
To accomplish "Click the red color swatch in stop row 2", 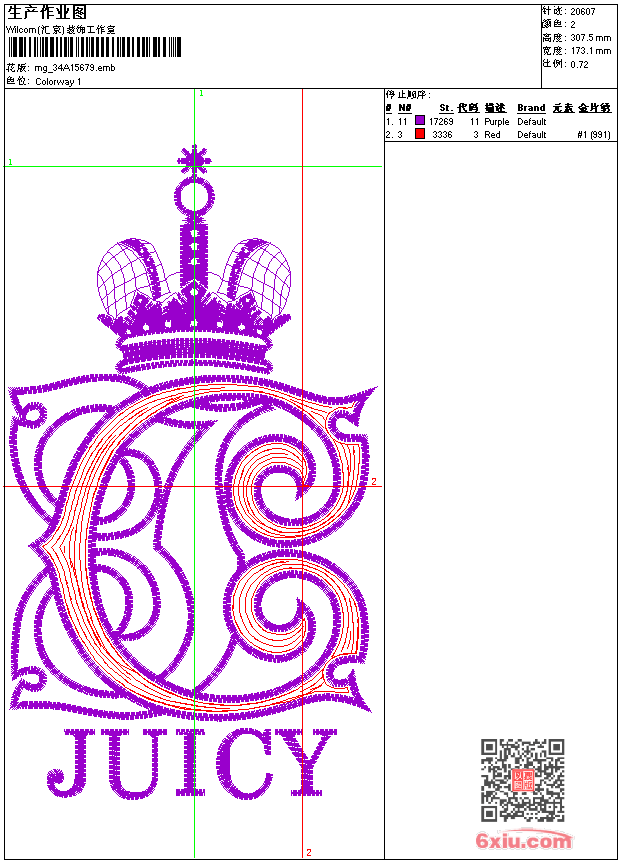I will (420, 134).
